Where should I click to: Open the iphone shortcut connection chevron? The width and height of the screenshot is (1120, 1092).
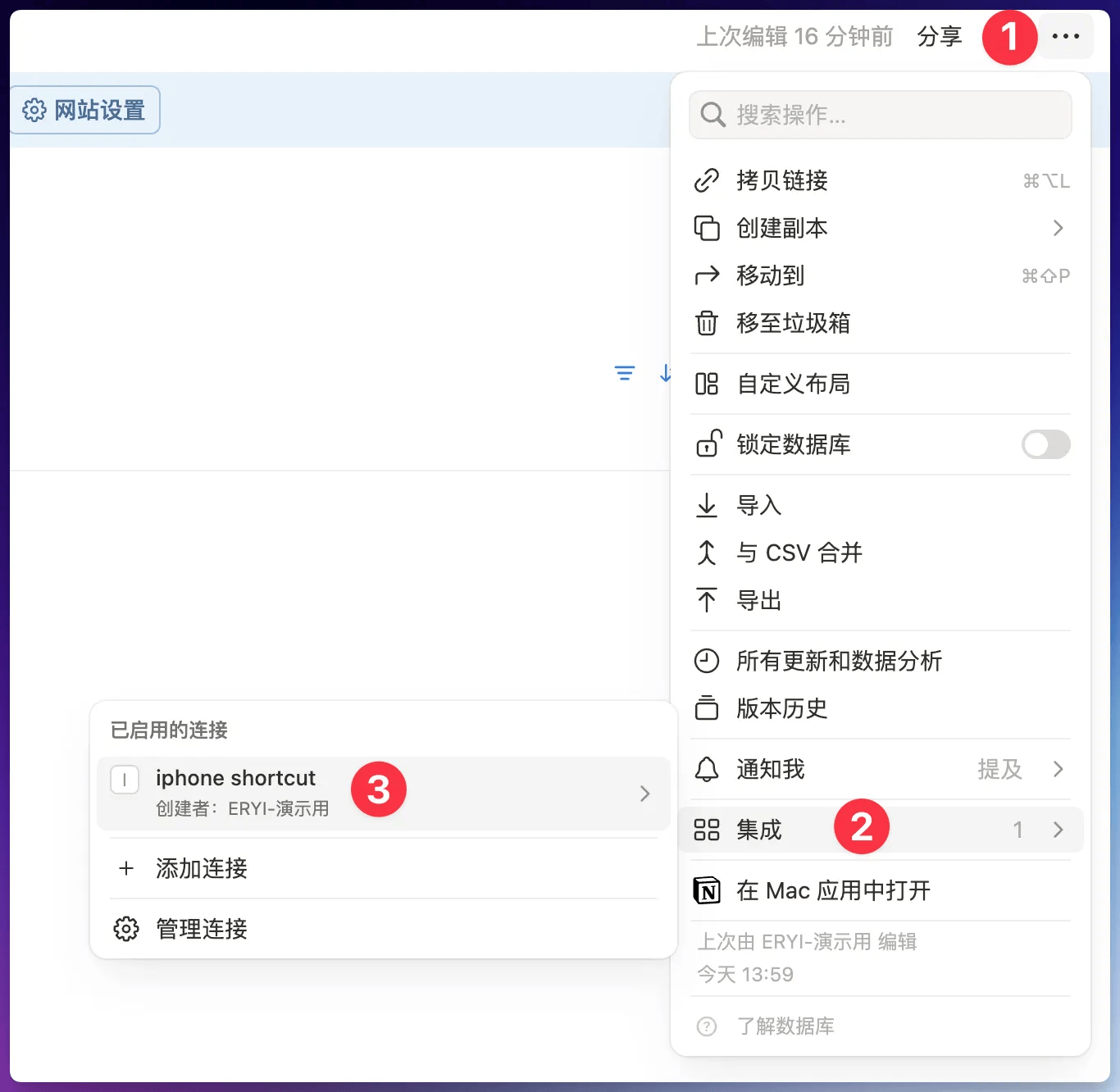(644, 794)
